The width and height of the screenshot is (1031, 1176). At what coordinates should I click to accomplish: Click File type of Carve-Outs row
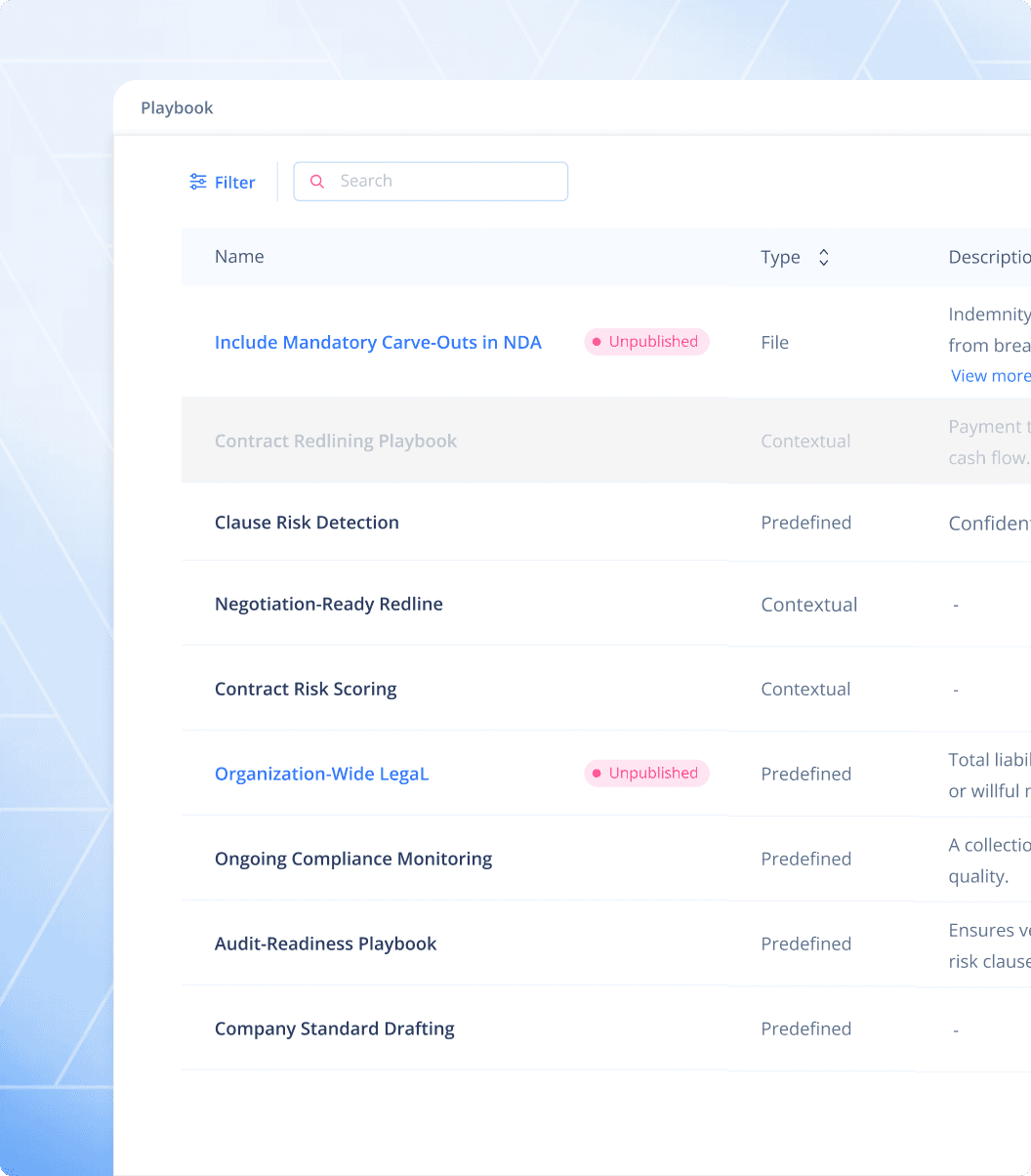[774, 342]
